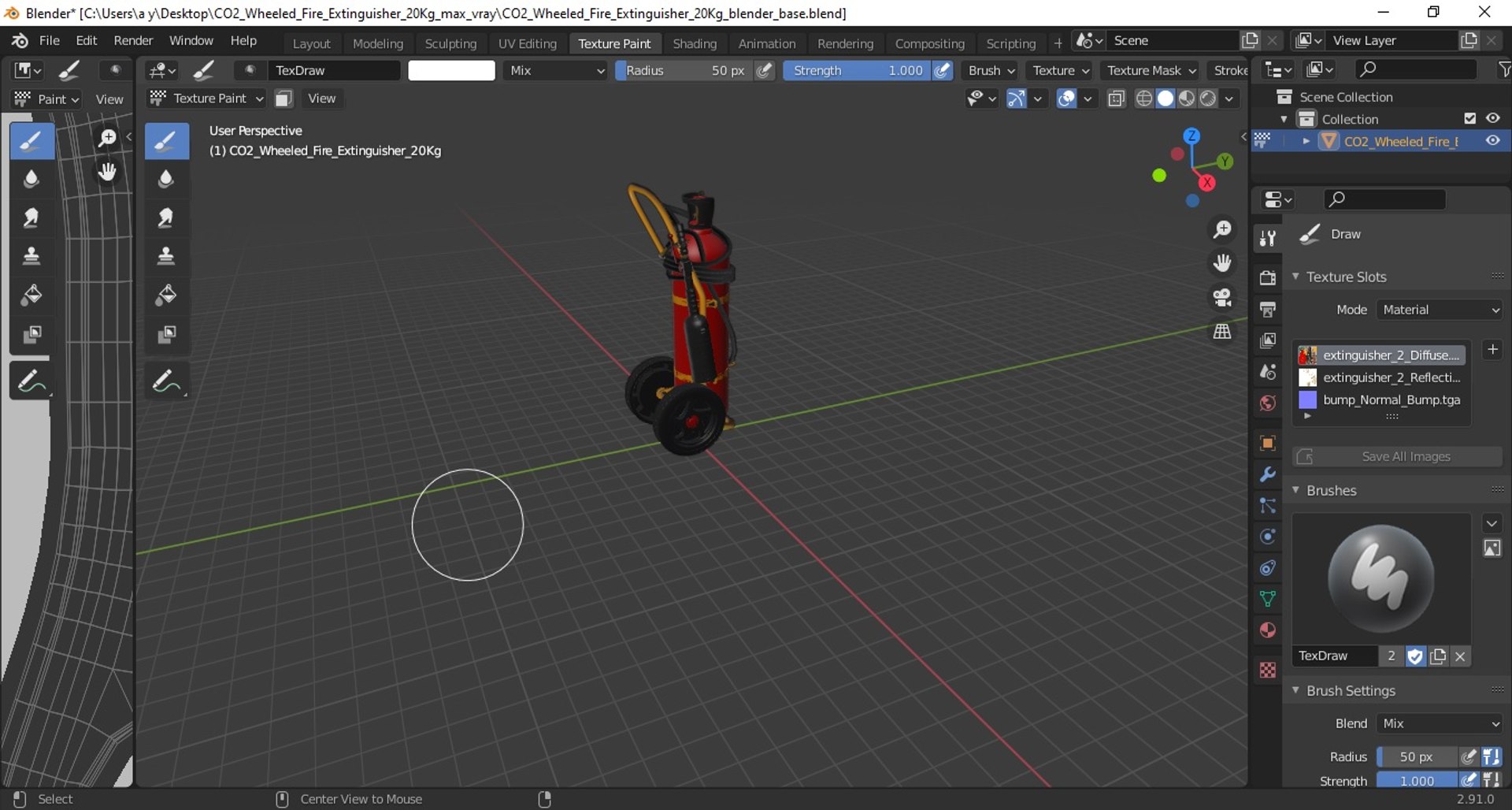
Task: Open the Texture Mask dropdown in the header
Action: (x=1151, y=70)
